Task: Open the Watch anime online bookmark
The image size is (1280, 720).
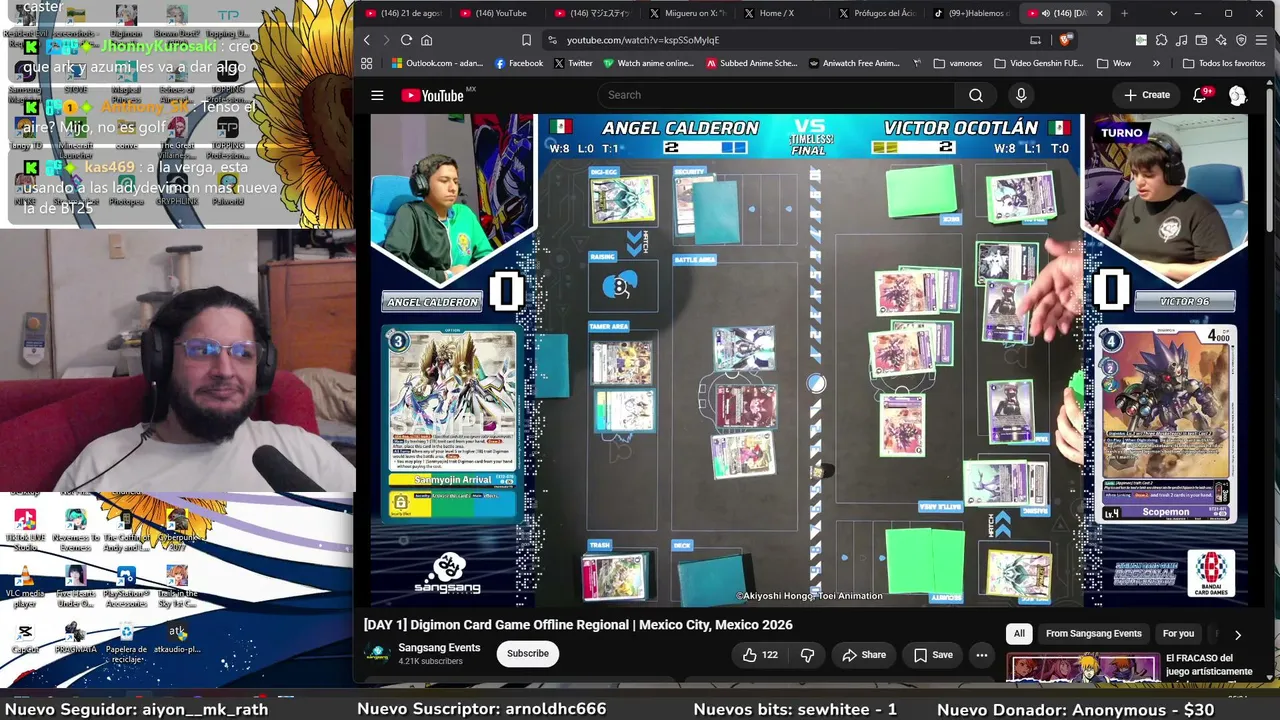Action: point(647,63)
